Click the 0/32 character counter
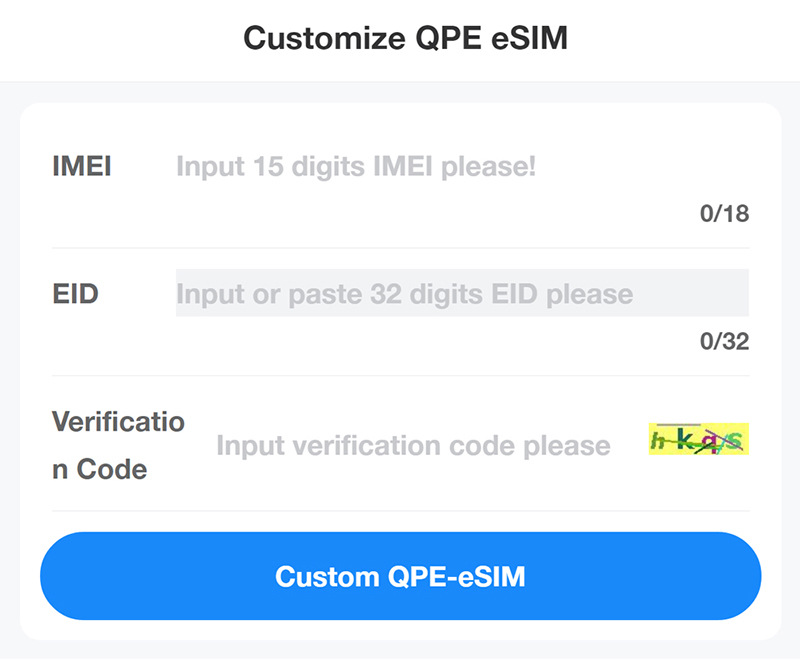The image size is (800, 660). coord(724,341)
